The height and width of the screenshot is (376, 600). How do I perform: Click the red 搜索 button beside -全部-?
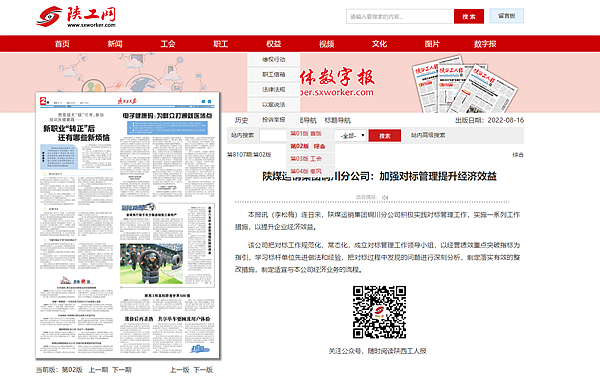tap(385, 135)
